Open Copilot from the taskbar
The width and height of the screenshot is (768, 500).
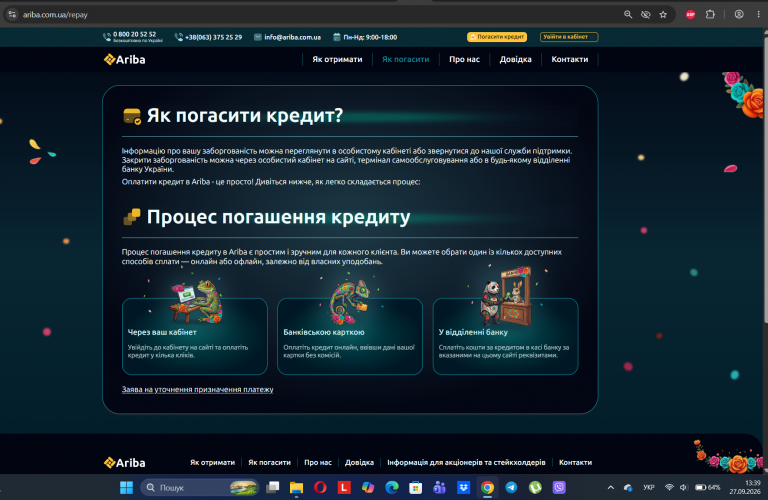pos(368,488)
